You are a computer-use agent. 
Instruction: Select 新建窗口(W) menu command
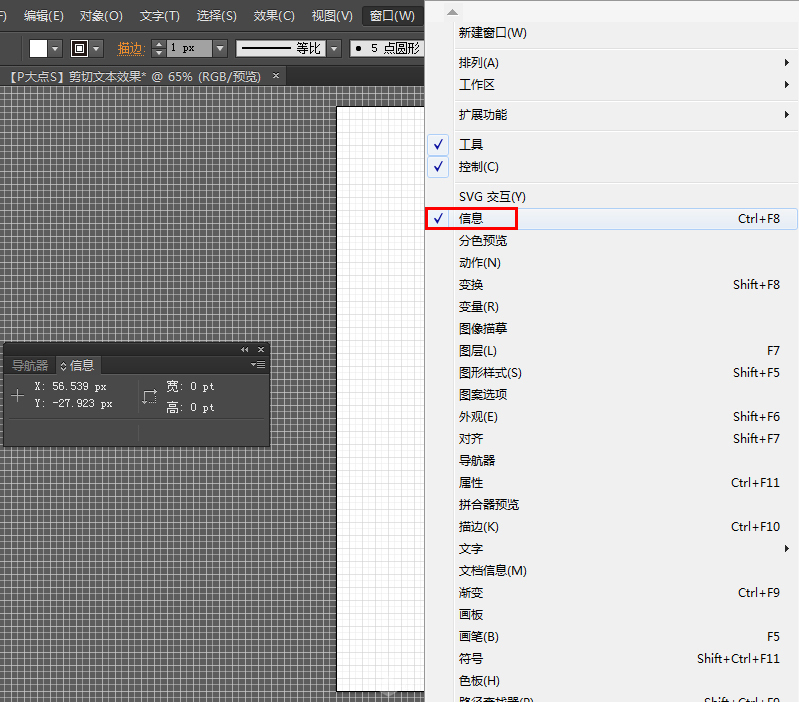pos(492,33)
